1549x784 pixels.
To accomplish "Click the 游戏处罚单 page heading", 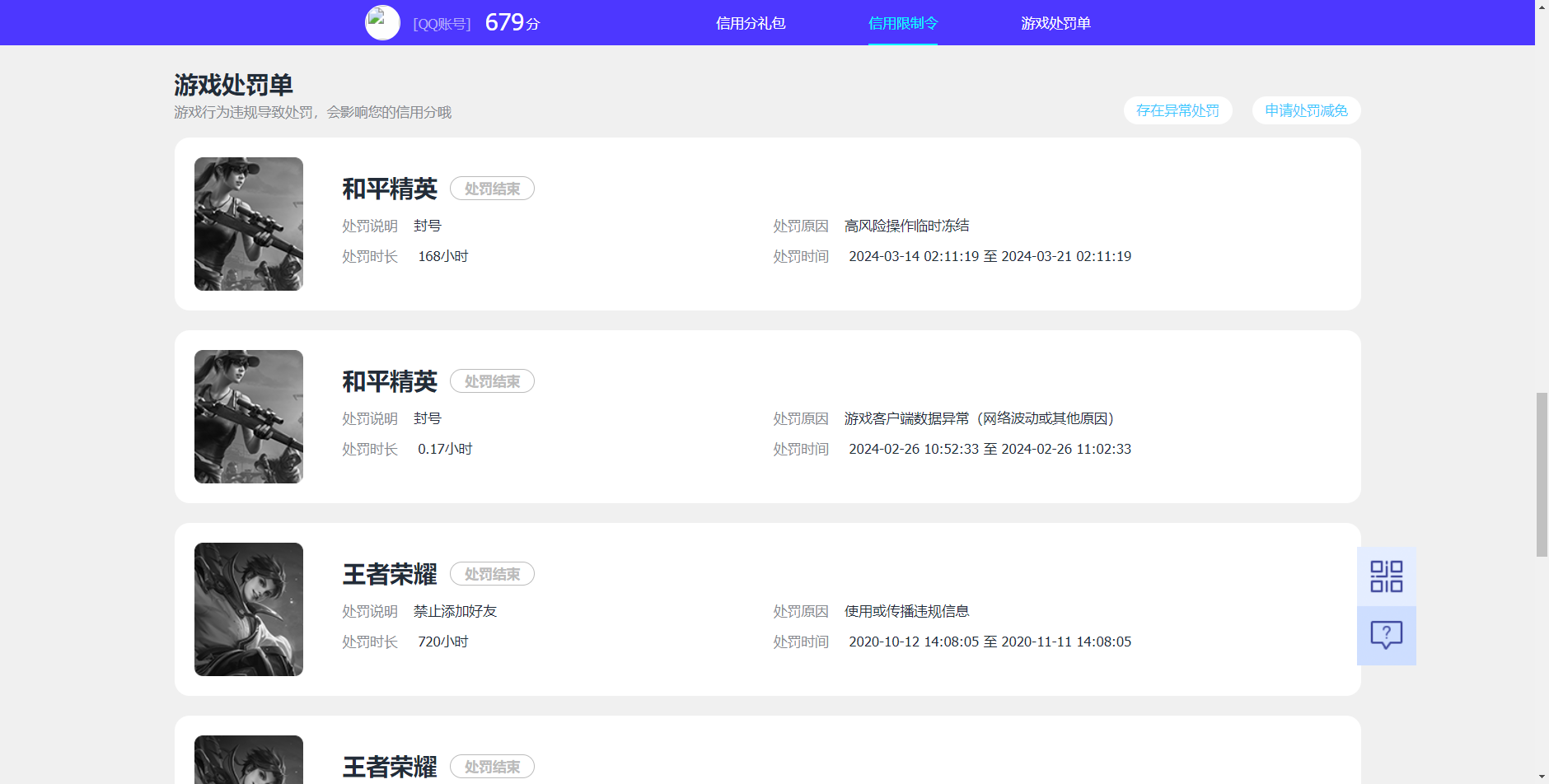I will pyautogui.click(x=233, y=85).
